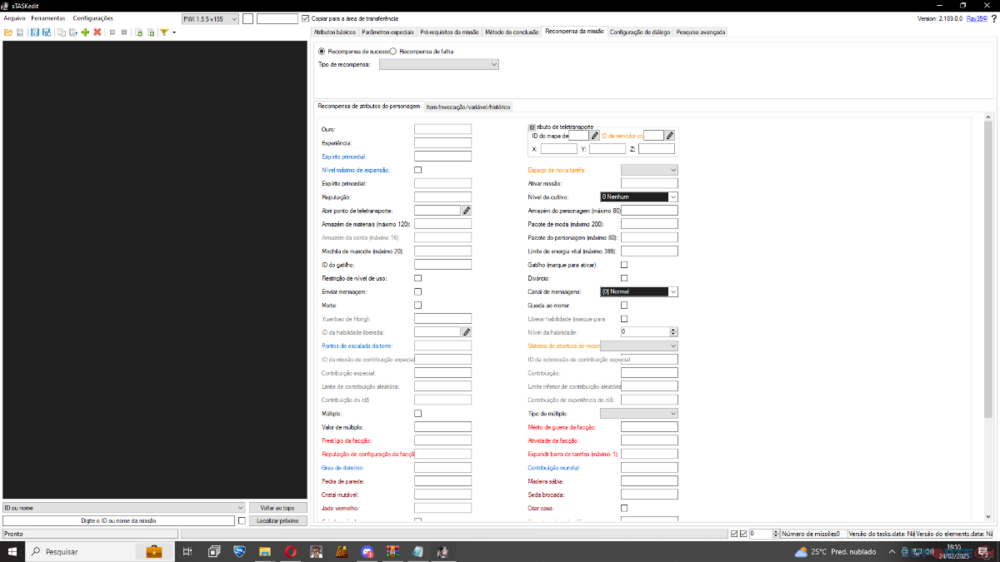Click the red X delete icon

(97, 32)
